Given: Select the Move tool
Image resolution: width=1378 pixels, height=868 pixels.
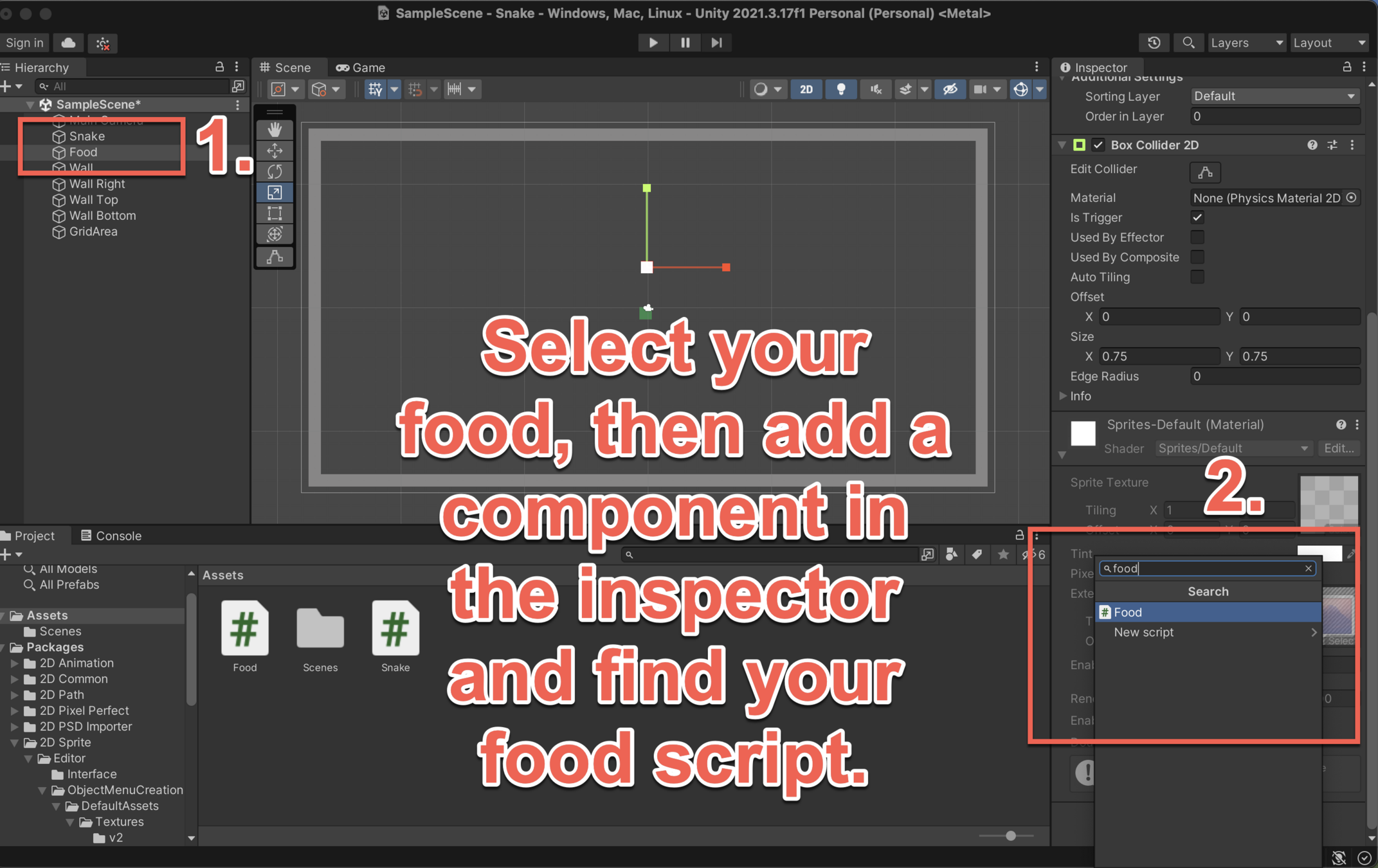Looking at the screenshot, I should pyautogui.click(x=275, y=150).
